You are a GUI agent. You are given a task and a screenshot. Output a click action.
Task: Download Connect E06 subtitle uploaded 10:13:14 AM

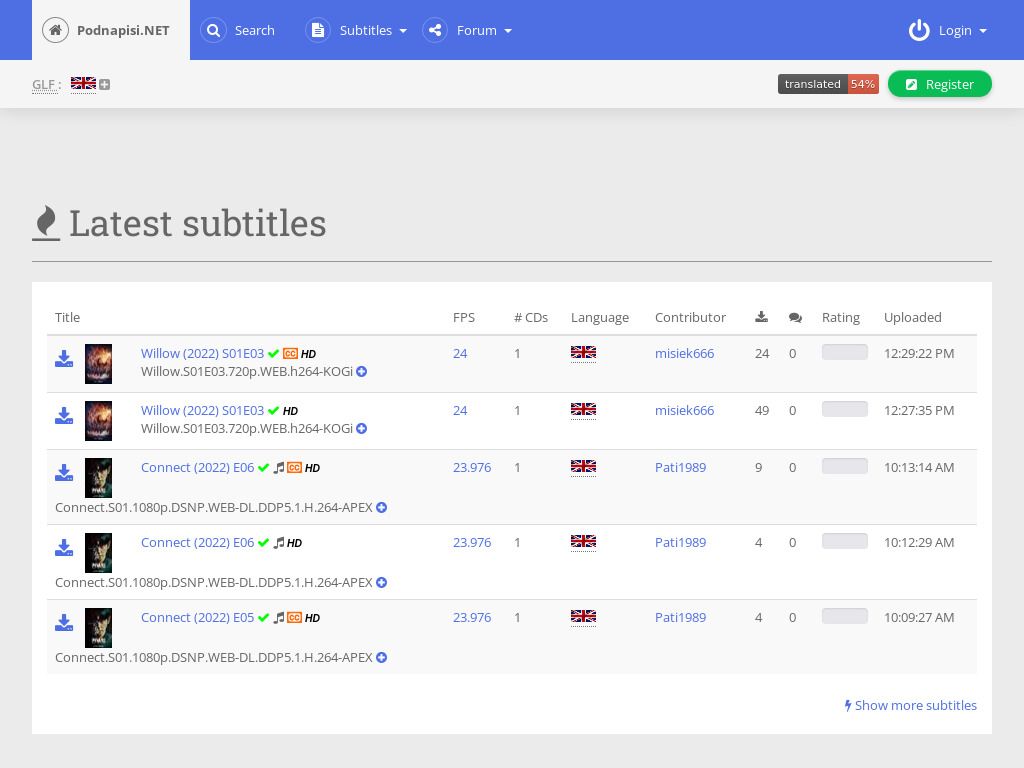64,472
